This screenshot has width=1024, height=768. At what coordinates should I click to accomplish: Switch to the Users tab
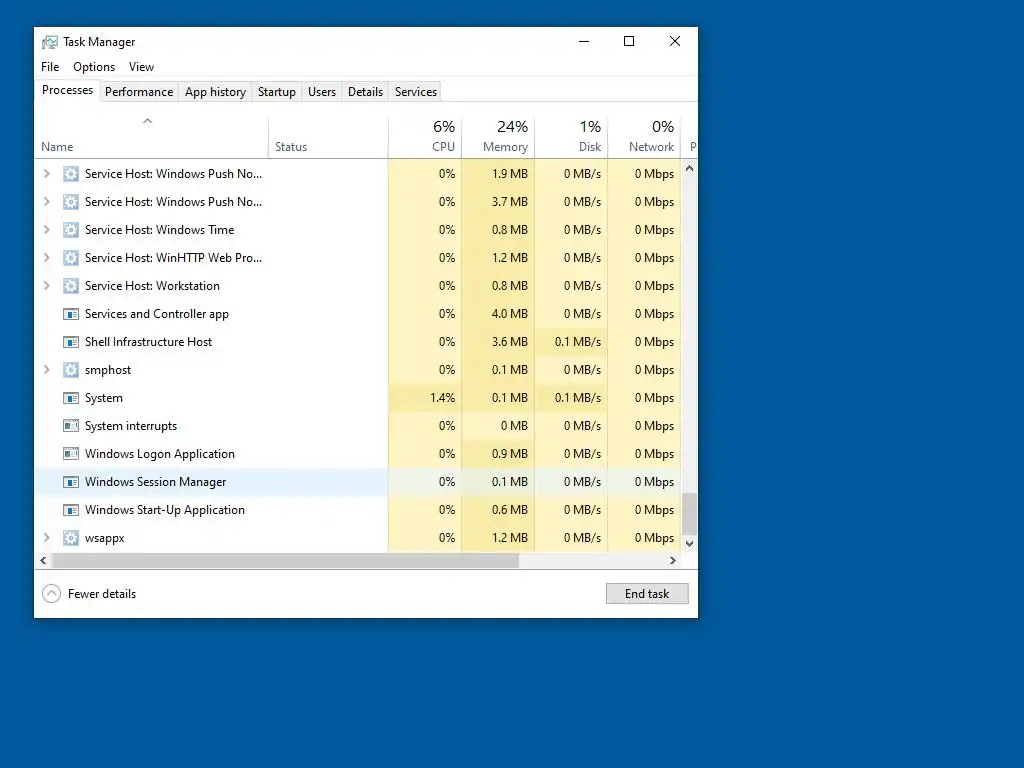322,92
